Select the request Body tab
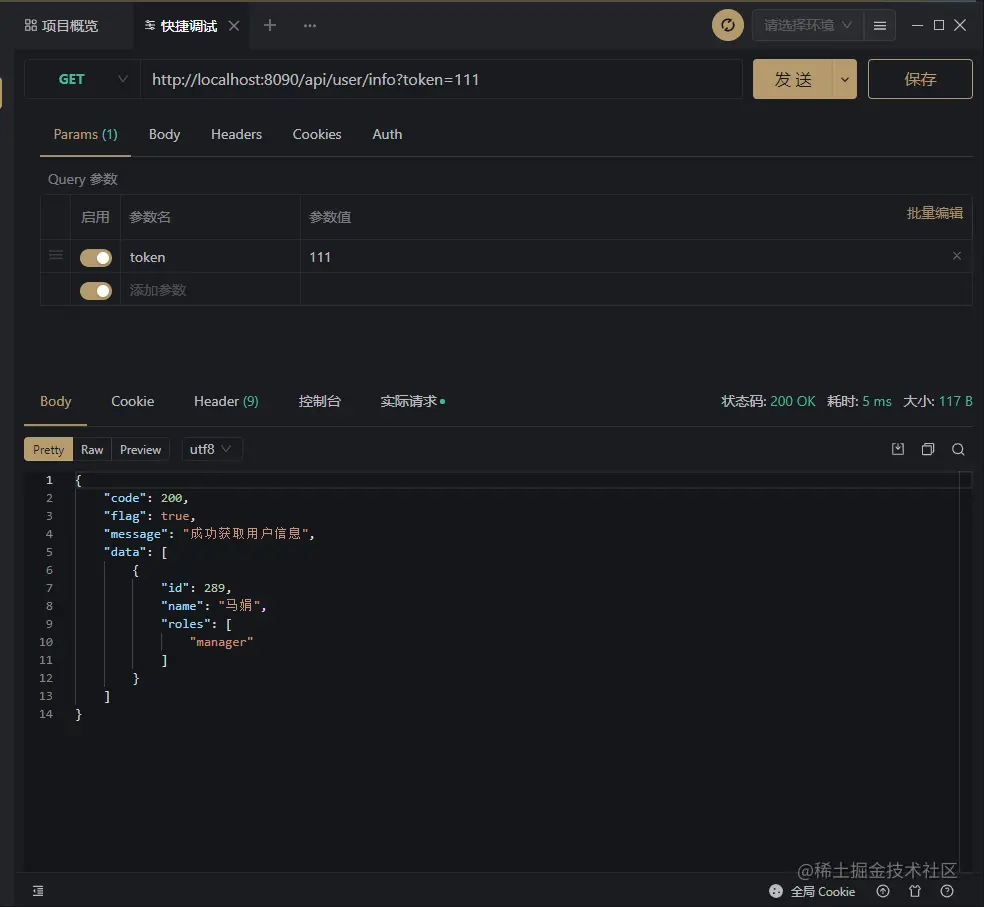The height and width of the screenshot is (907, 984). (164, 134)
